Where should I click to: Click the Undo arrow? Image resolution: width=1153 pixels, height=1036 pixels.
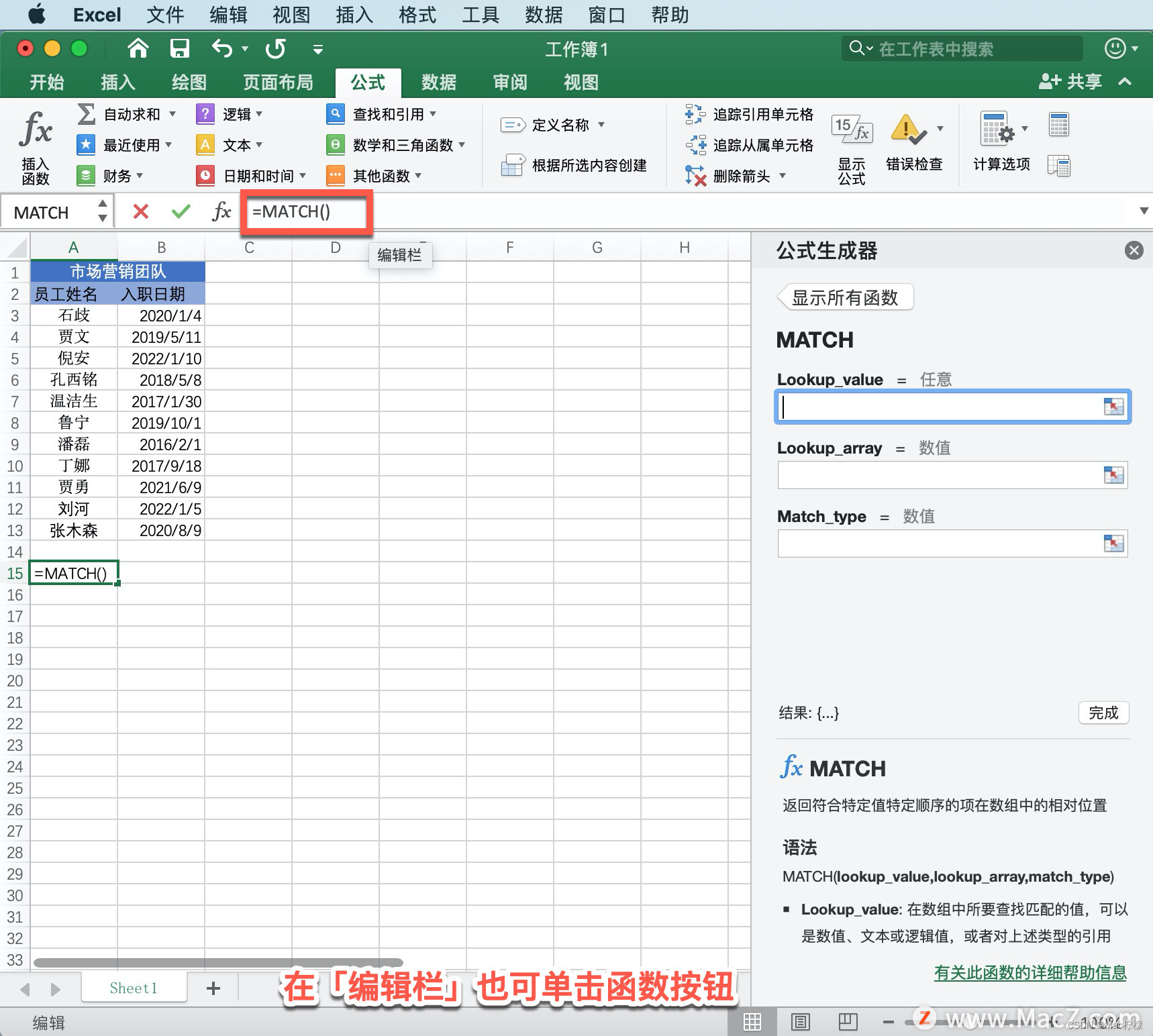222,48
